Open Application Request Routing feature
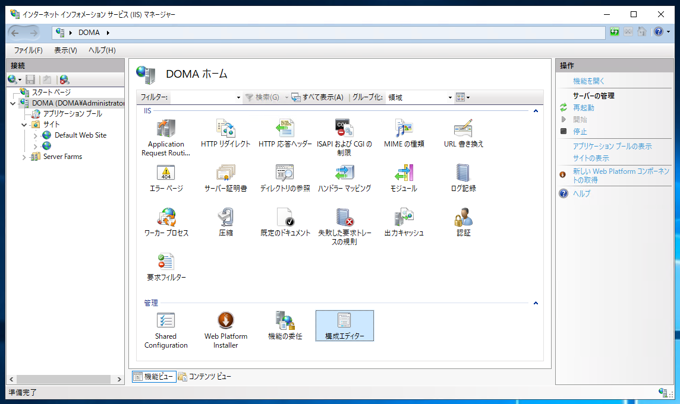 [x=166, y=137]
